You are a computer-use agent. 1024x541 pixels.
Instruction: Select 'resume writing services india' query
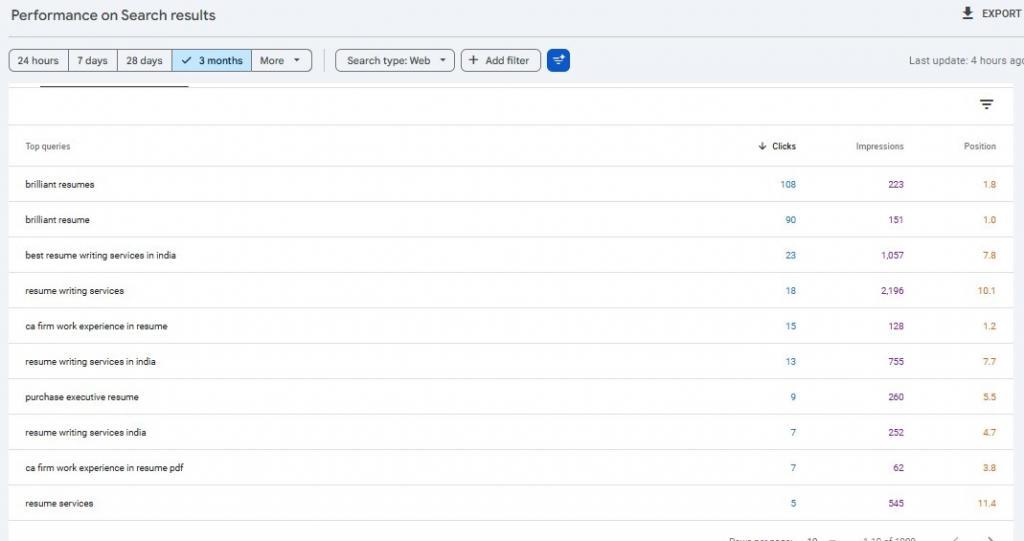click(x=86, y=432)
